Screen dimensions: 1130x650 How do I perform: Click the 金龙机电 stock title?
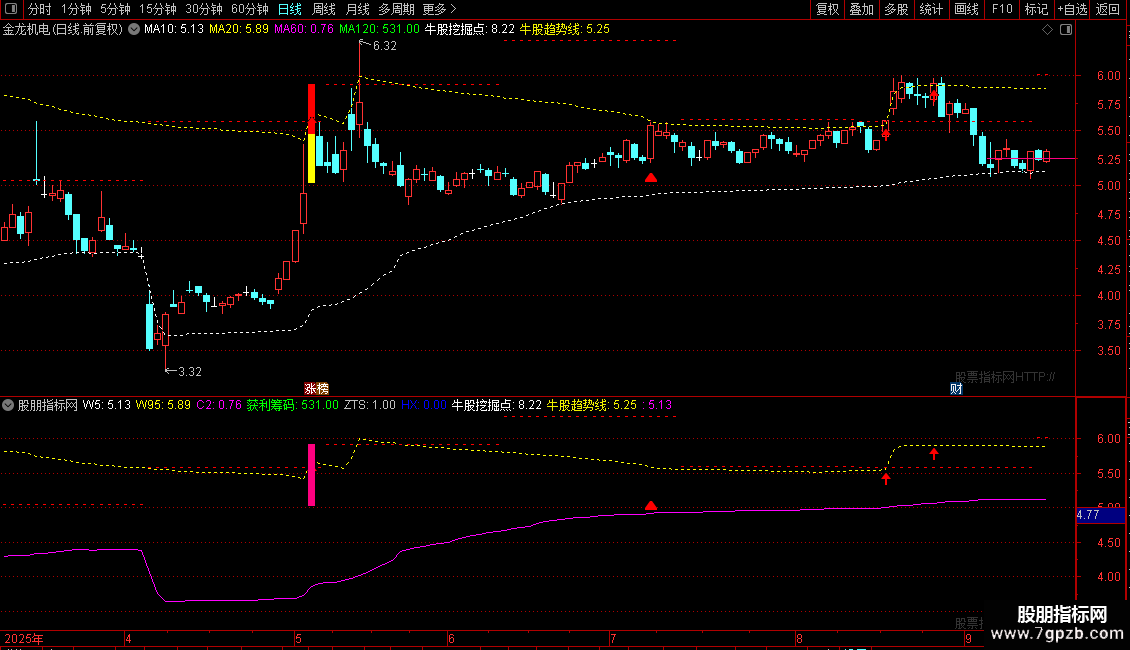(63, 30)
